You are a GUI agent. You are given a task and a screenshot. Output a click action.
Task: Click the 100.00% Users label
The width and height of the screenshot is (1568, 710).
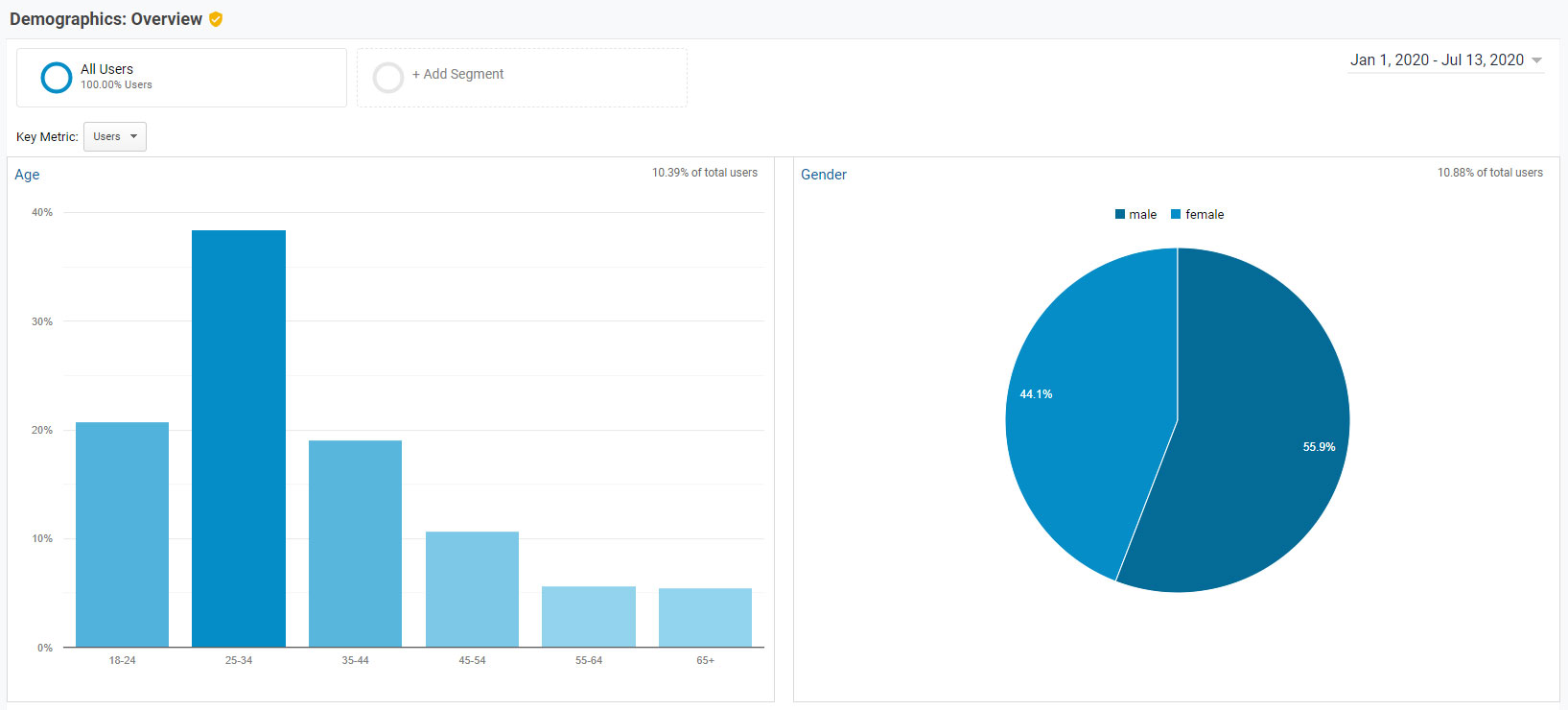point(116,85)
